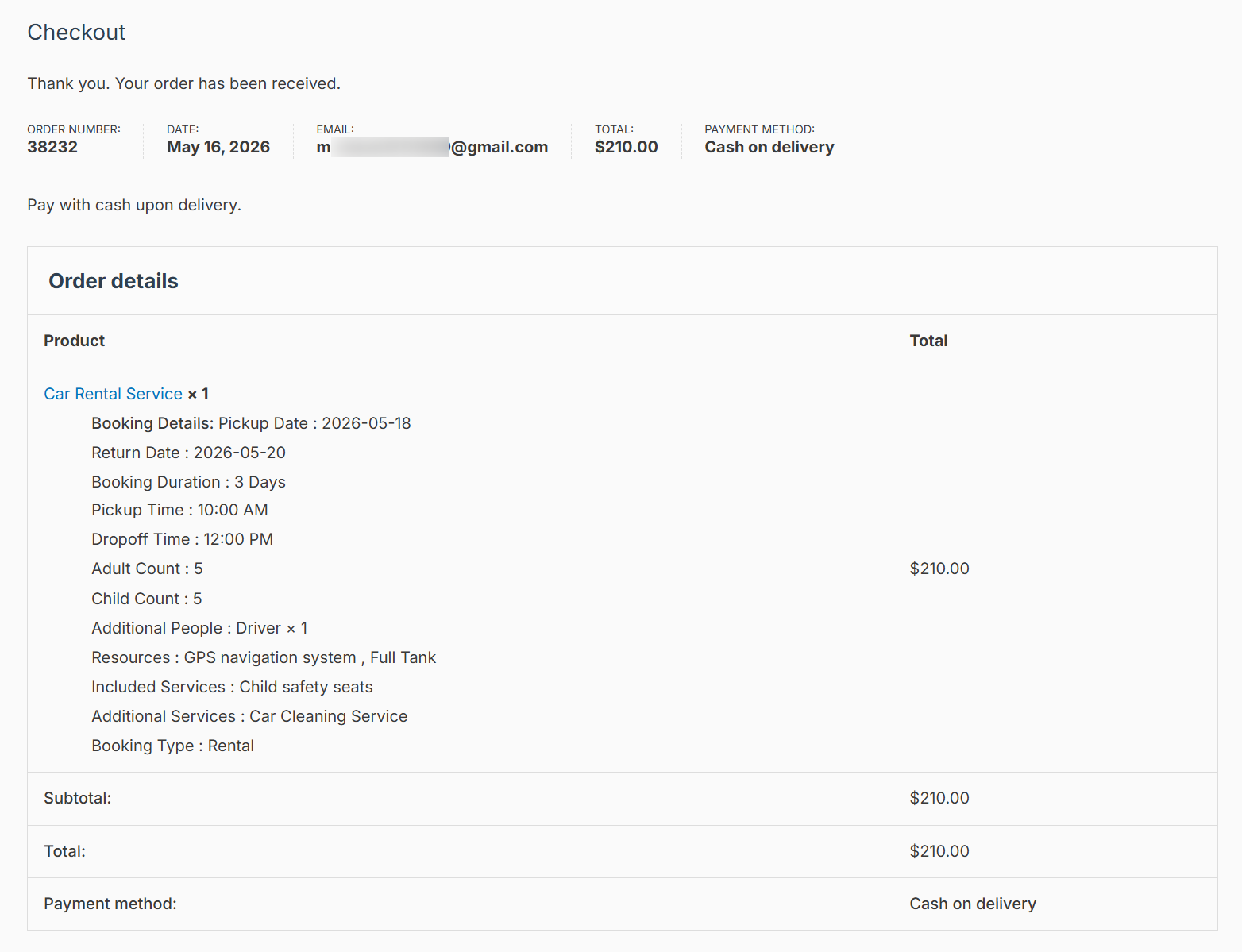
Task: Click the $210.00 total in order summary
Action: (x=627, y=147)
